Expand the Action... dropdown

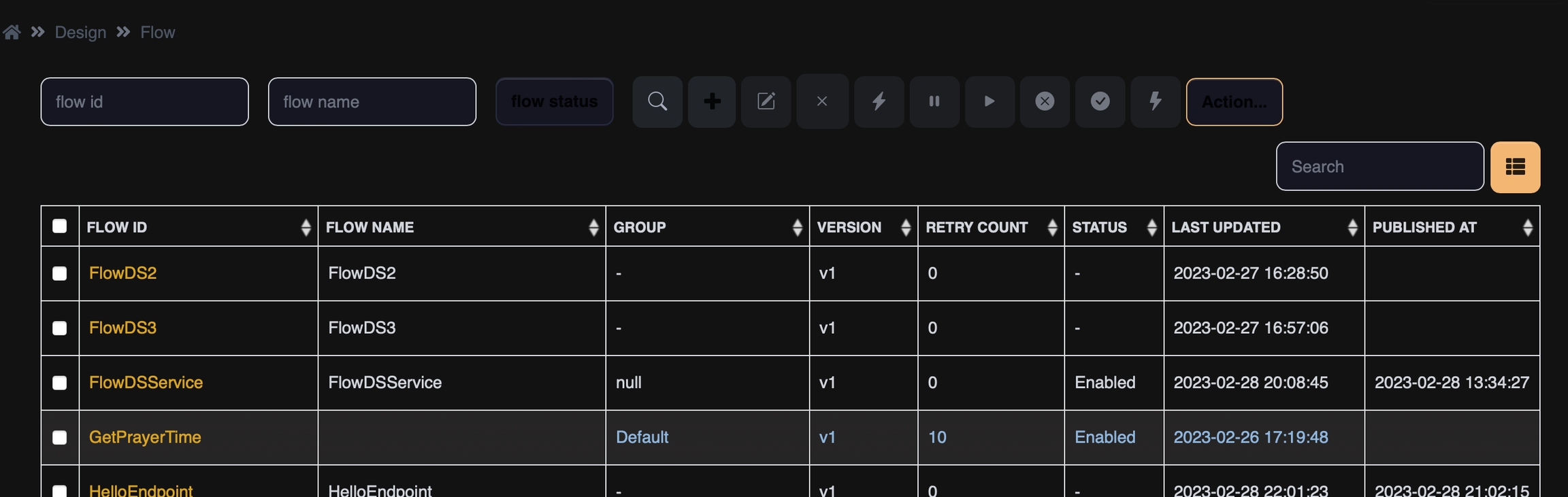pos(1234,102)
